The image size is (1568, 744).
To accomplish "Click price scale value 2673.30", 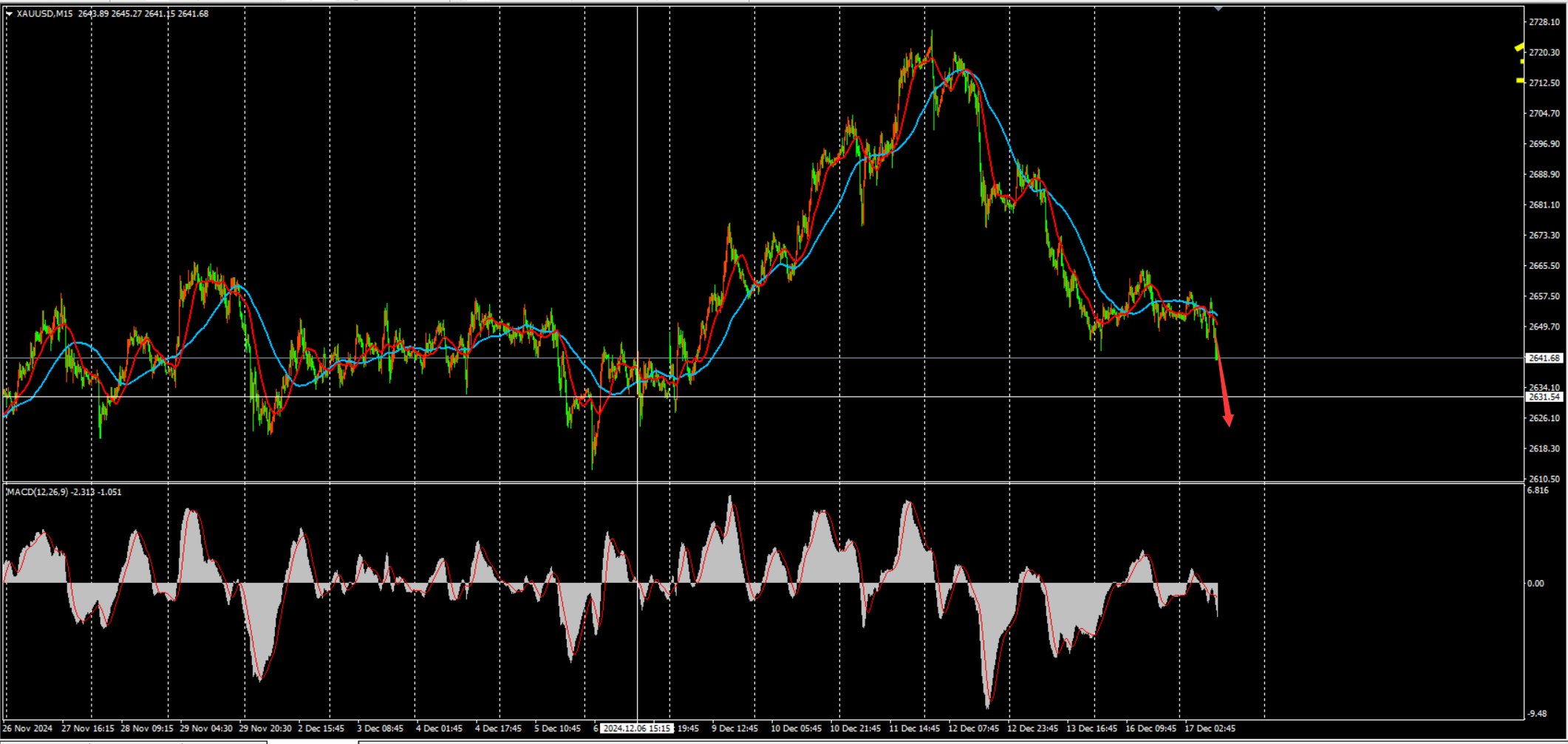I will (x=1544, y=236).
